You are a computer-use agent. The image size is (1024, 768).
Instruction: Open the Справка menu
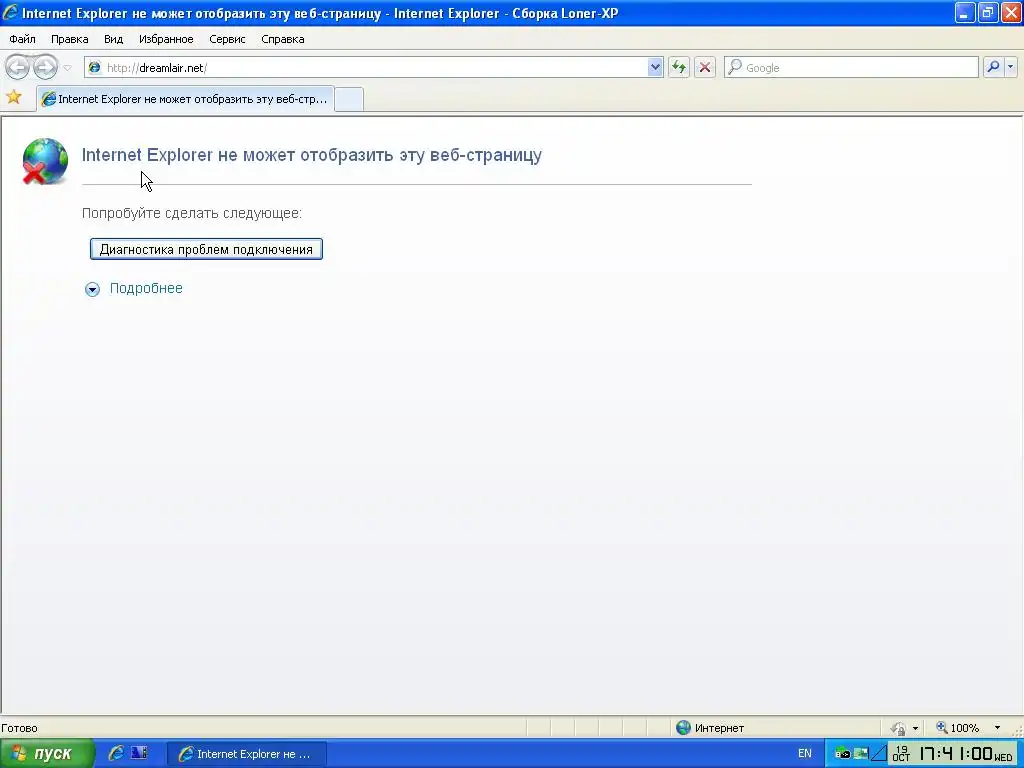pyautogui.click(x=283, y=39)
